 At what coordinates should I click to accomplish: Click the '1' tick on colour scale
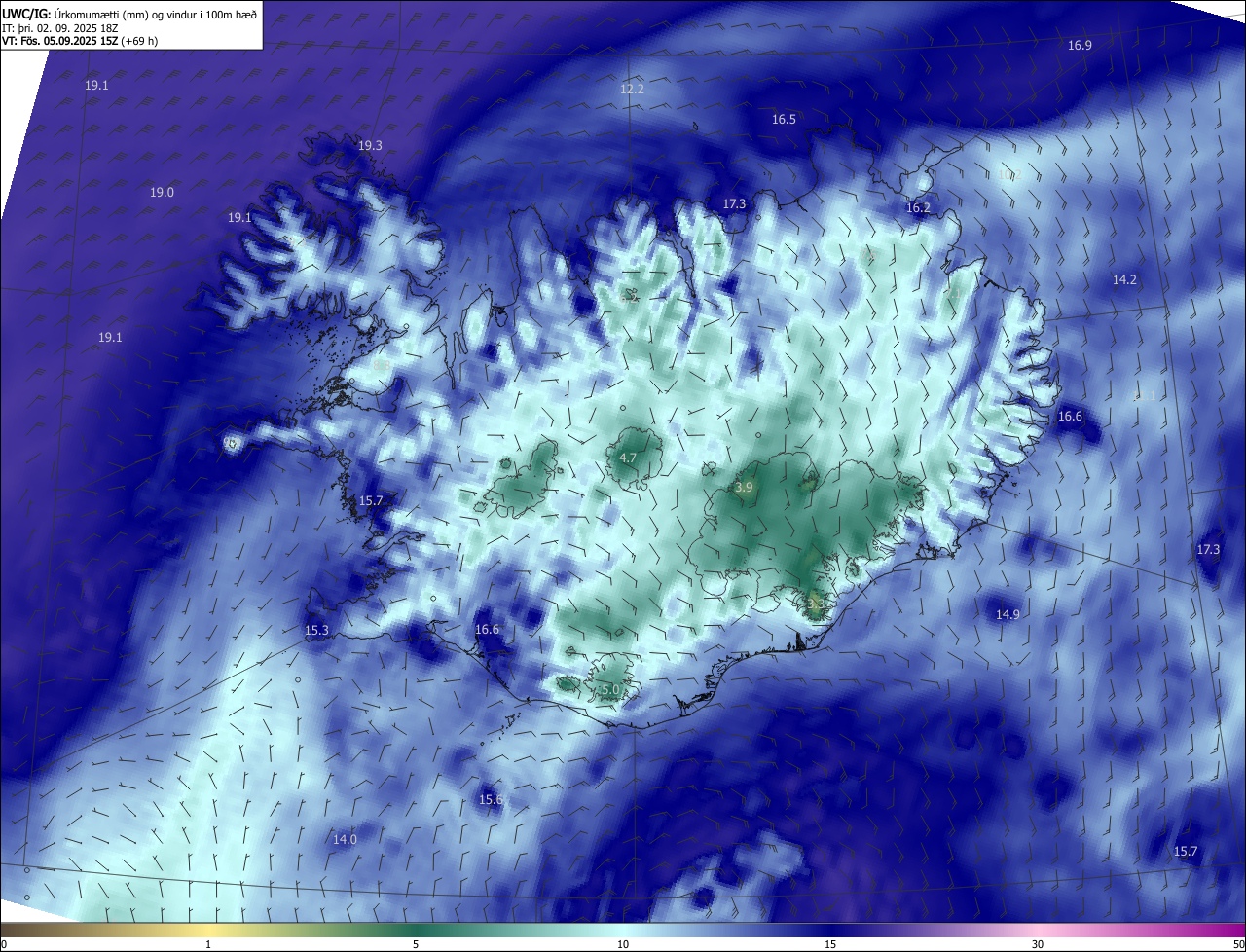click(208, 944)
